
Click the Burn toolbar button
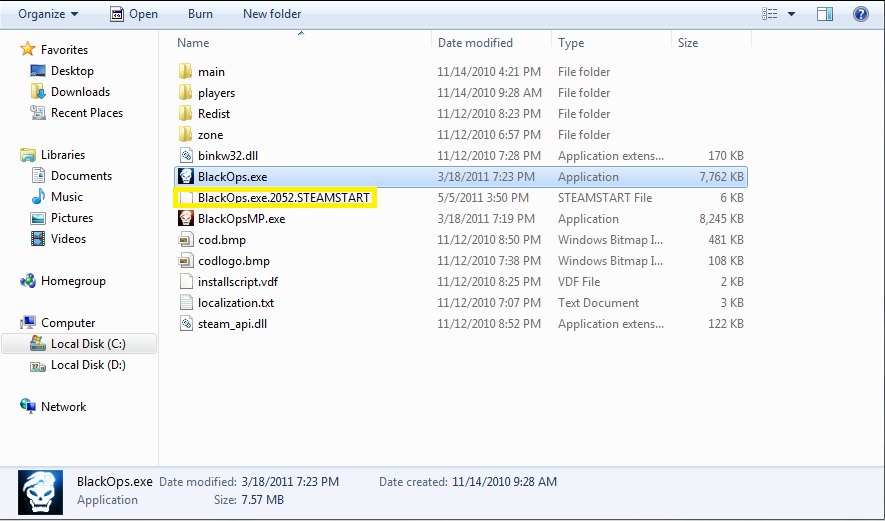(200, 14)
